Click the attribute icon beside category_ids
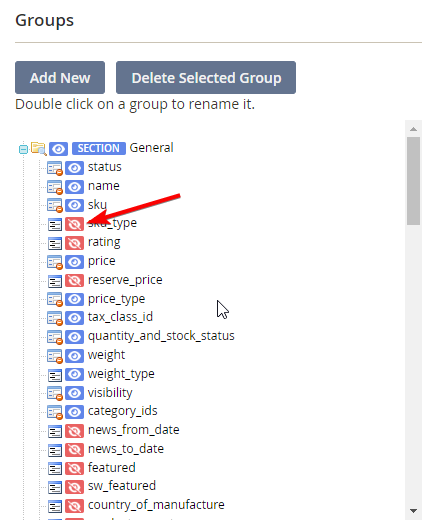The height and width of the screenshot is (532, 437). (55, 412)
